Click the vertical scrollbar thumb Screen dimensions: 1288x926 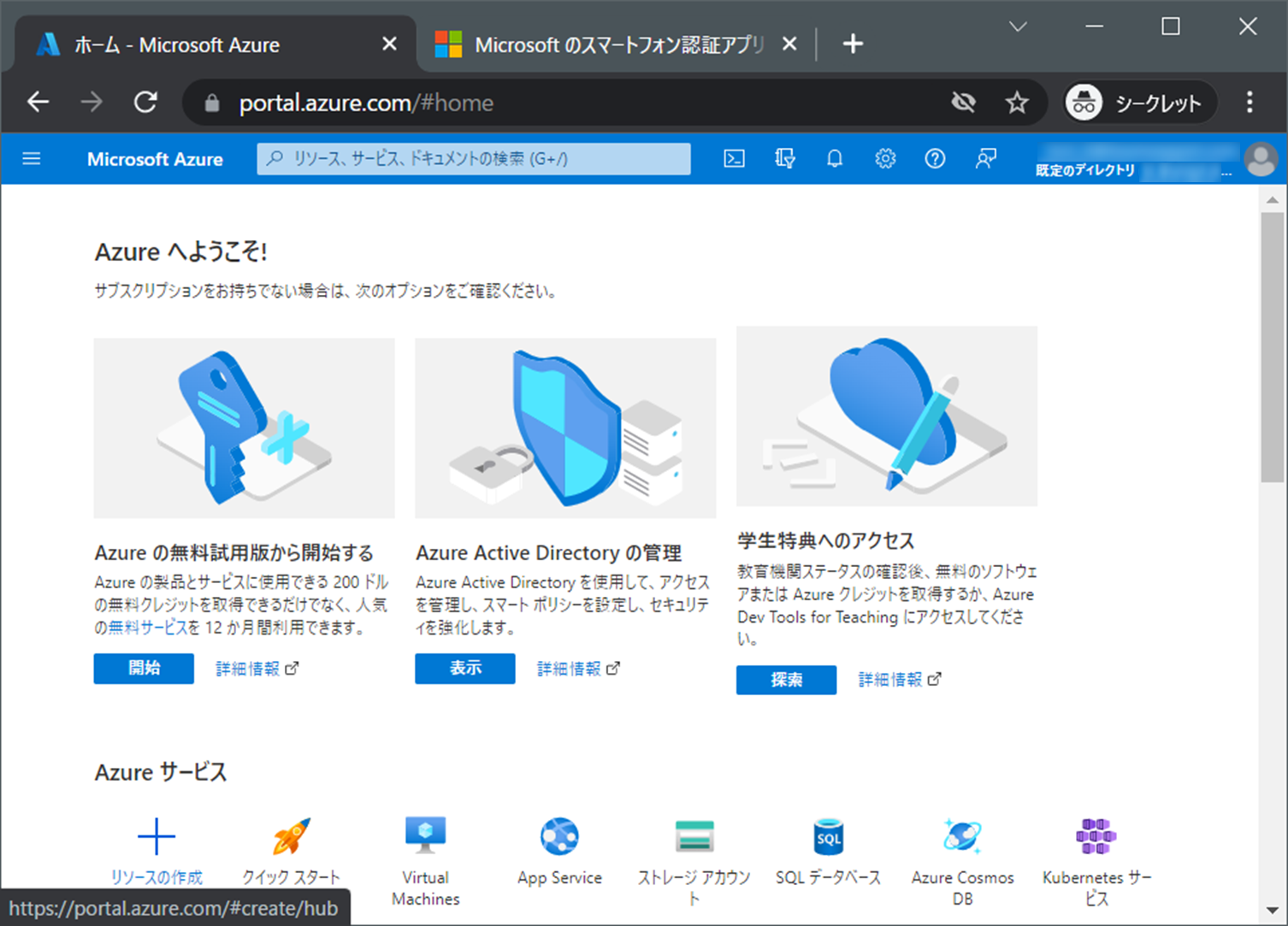(1273, 346)
